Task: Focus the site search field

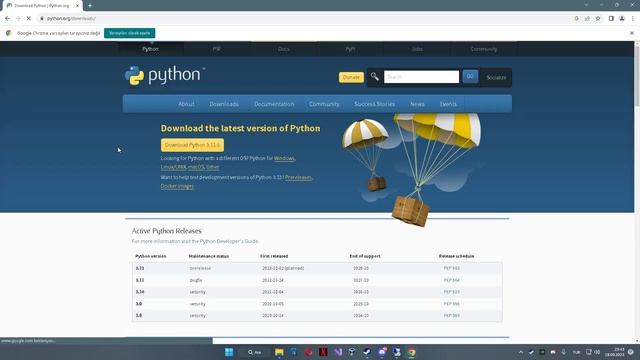Action: click(421, 77)
